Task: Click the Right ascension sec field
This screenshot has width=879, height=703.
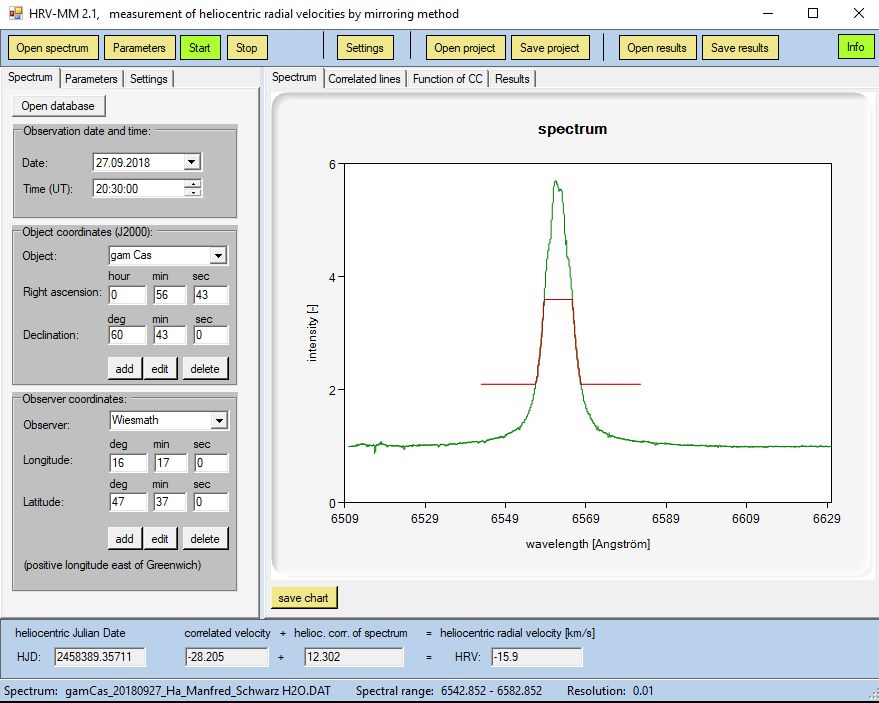Action: [211, 295]
